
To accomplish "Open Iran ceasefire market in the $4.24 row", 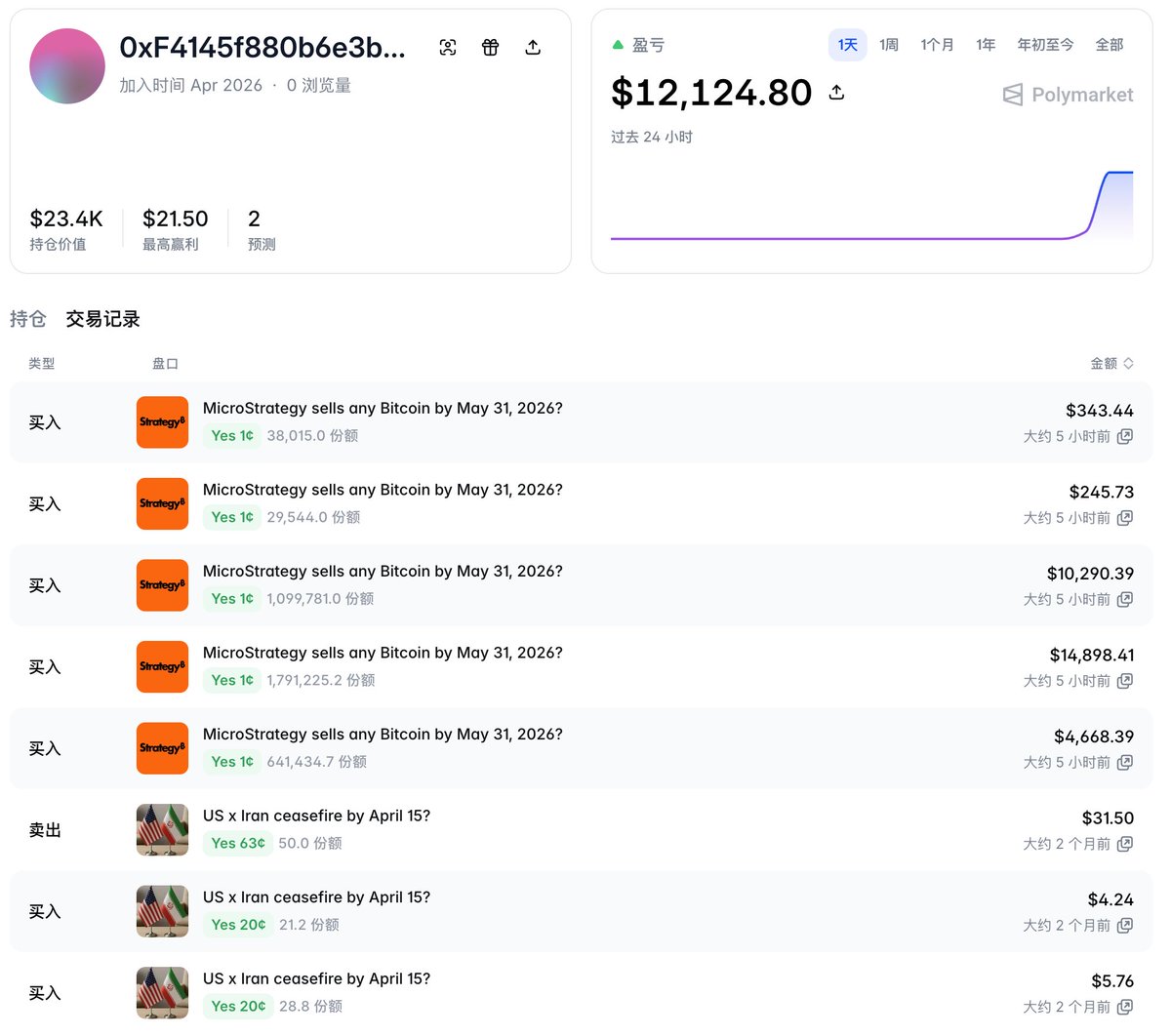I will coord(316,897).
